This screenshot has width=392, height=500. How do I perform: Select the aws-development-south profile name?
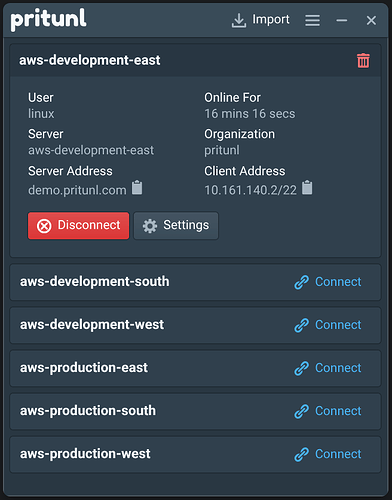coord(95,282)
